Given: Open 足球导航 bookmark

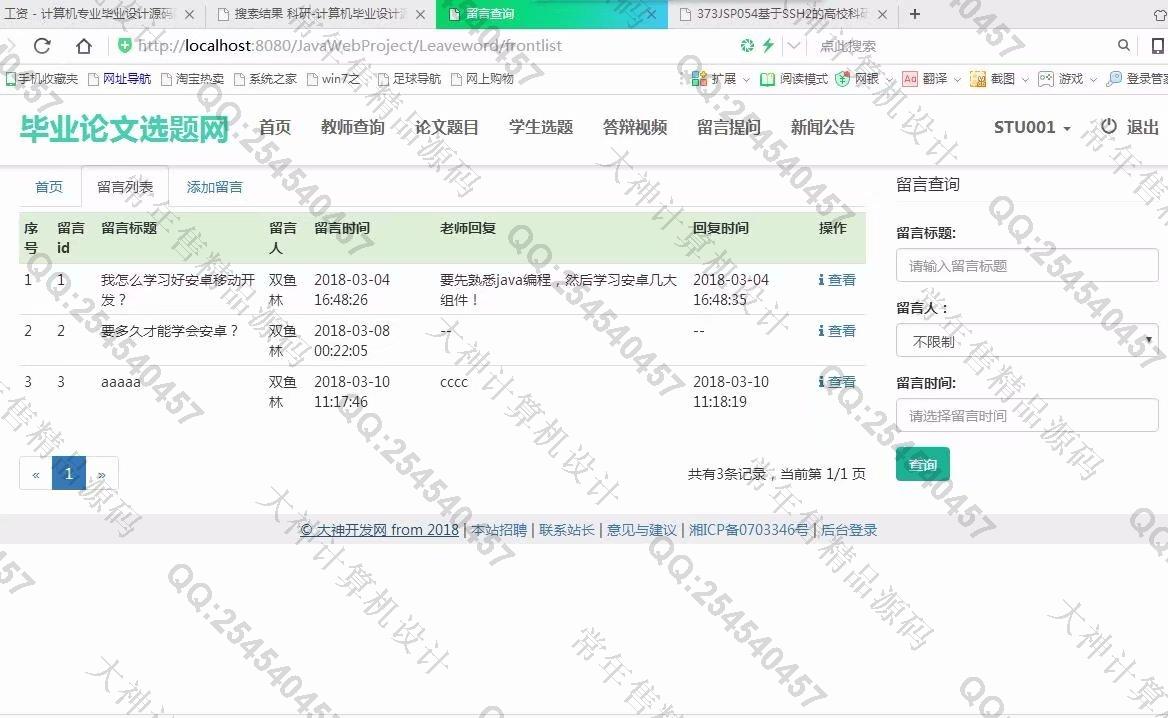Looking at the screenshot, I should tap(409, 78).
